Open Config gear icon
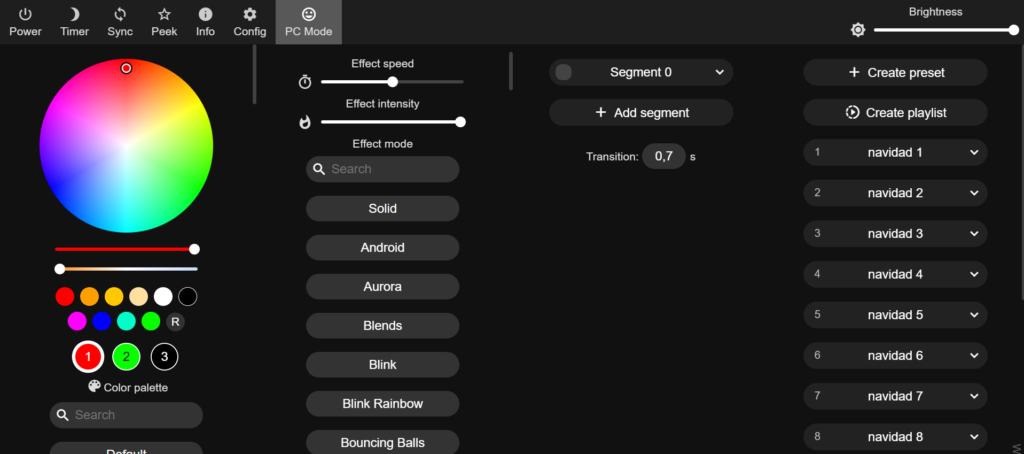This screenshot has width=1024, height=454. point(249,14)
